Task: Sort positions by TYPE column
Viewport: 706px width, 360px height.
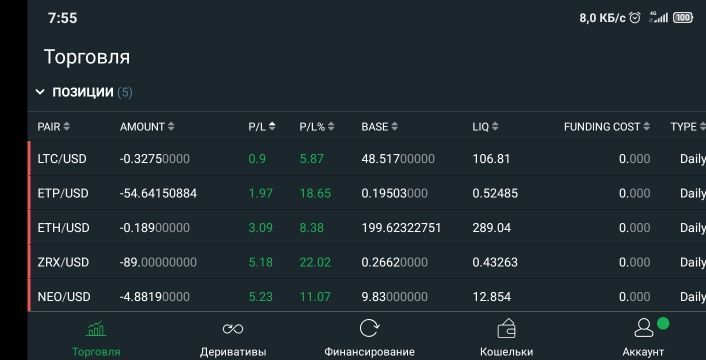Action: point(688,127)
